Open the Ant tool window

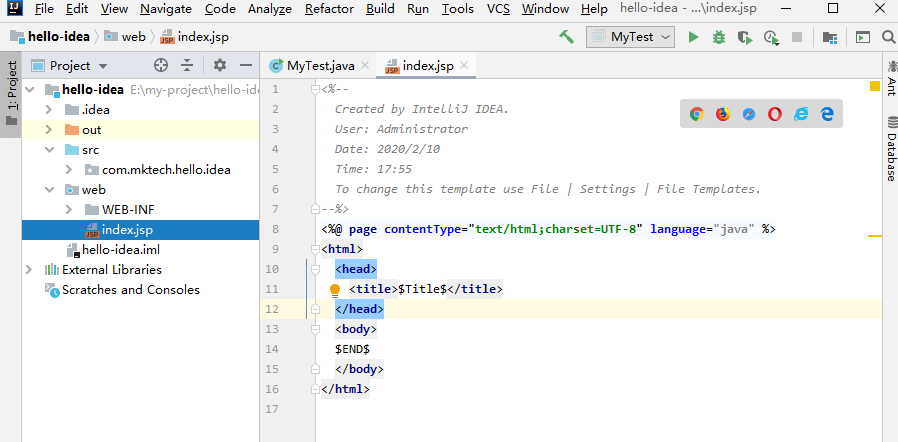(892, 78)
